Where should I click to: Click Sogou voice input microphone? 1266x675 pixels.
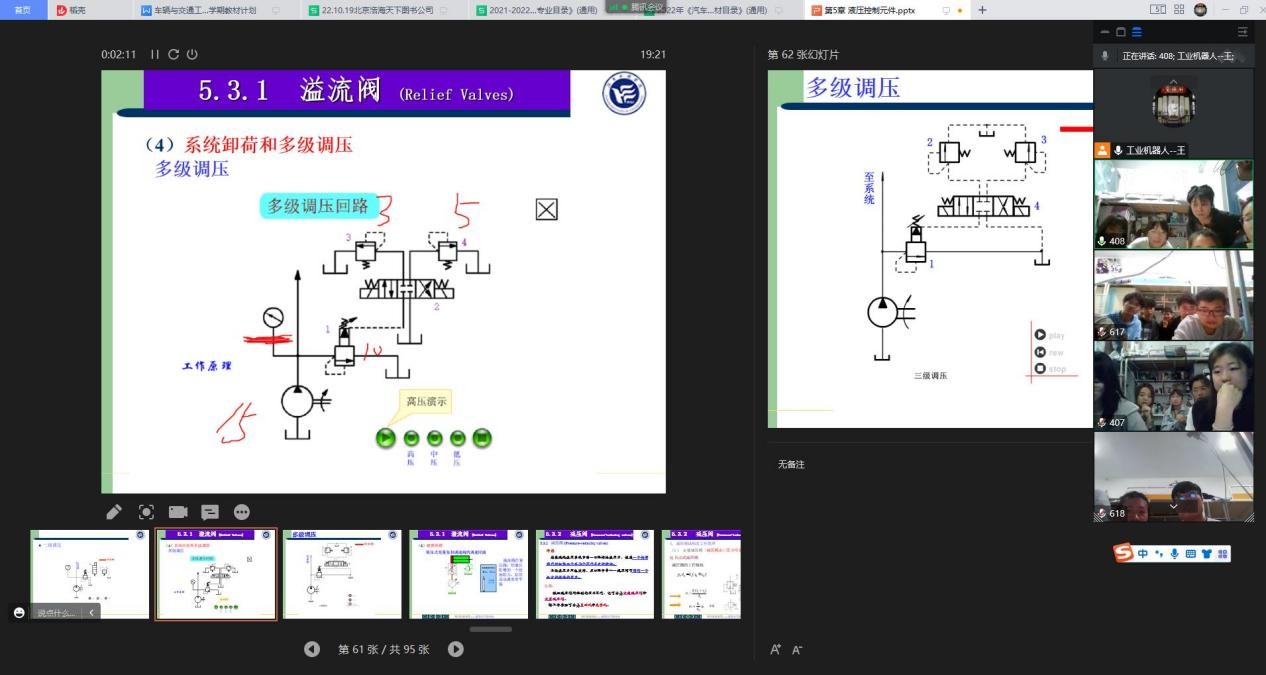click(1174, 553)
